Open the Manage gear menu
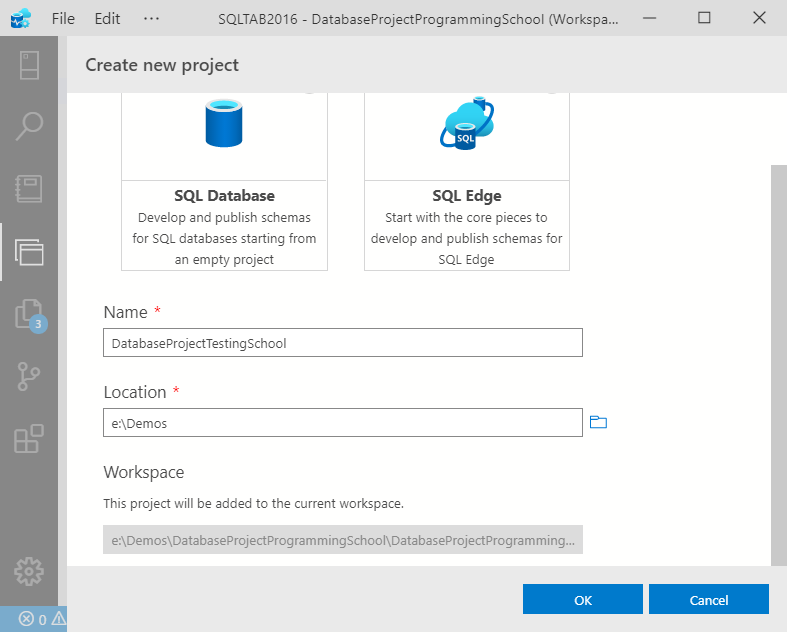The image size is (787, 633). (x=29, y=571)
